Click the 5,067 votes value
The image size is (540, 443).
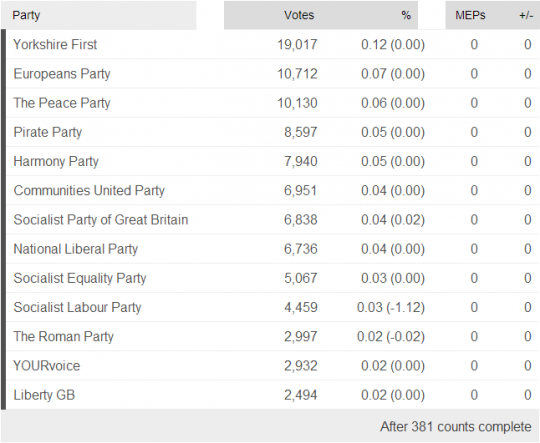301,278
